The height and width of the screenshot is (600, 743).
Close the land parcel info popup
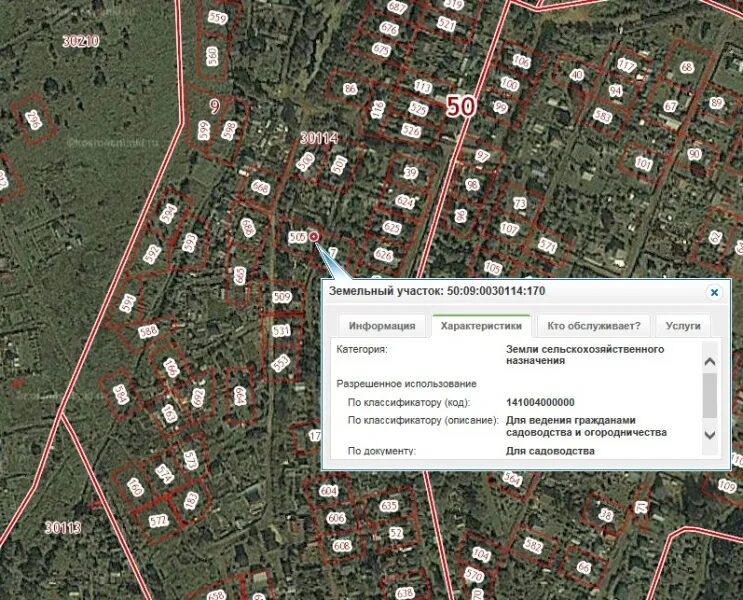714,292
